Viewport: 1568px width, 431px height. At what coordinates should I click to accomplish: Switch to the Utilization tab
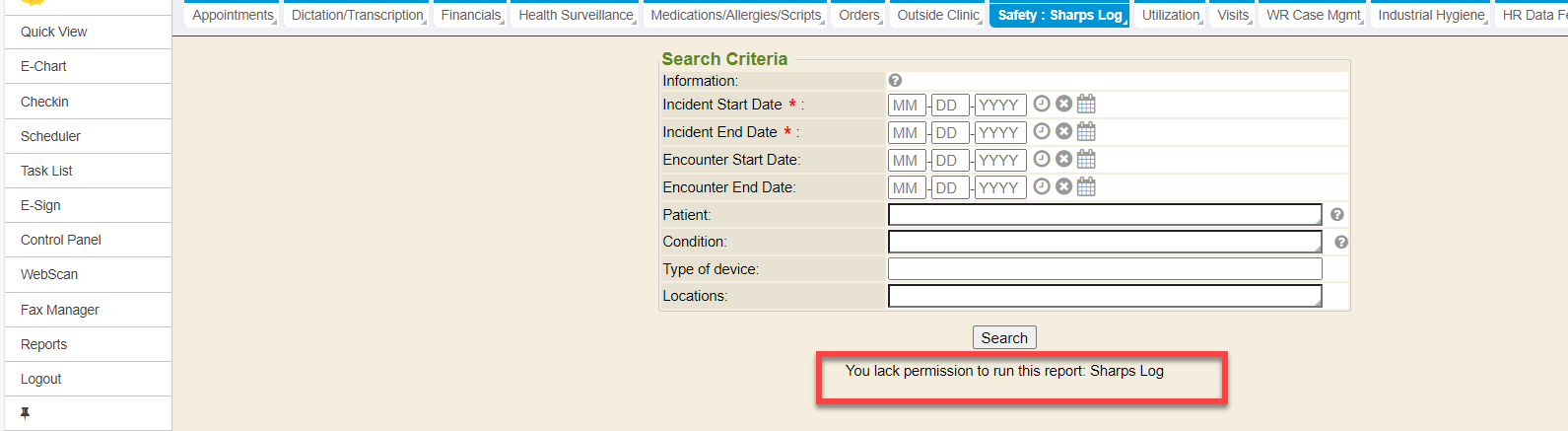point(1171,16)
